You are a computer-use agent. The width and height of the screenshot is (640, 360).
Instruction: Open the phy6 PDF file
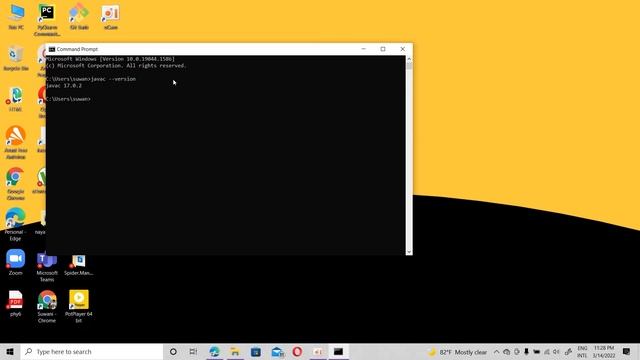tap(16, 303)
